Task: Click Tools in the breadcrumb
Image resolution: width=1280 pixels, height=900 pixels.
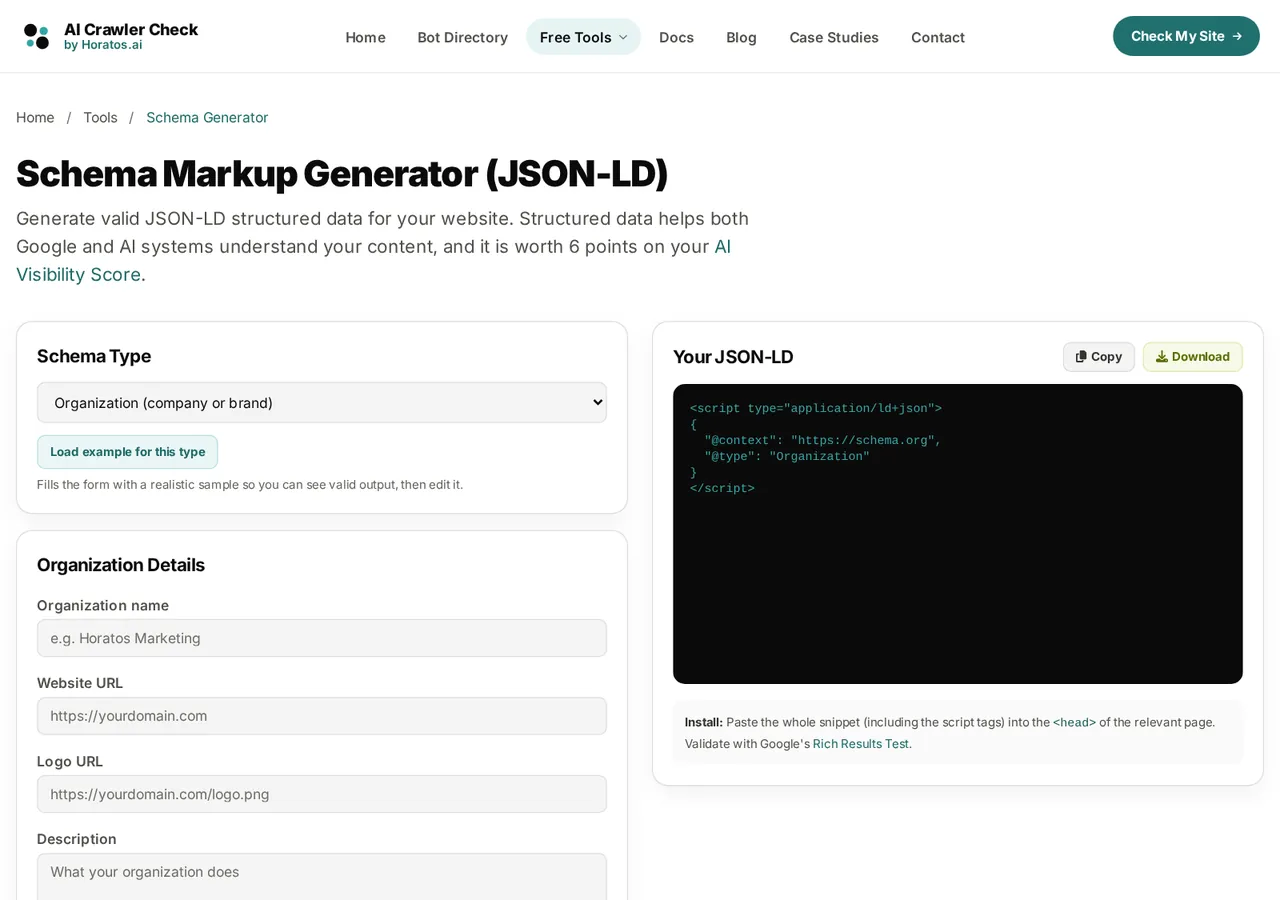Action: click(100, 117)
